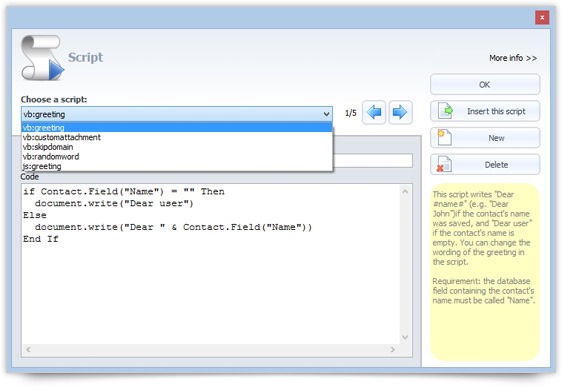Confirm with the OK button

[485, 85]
